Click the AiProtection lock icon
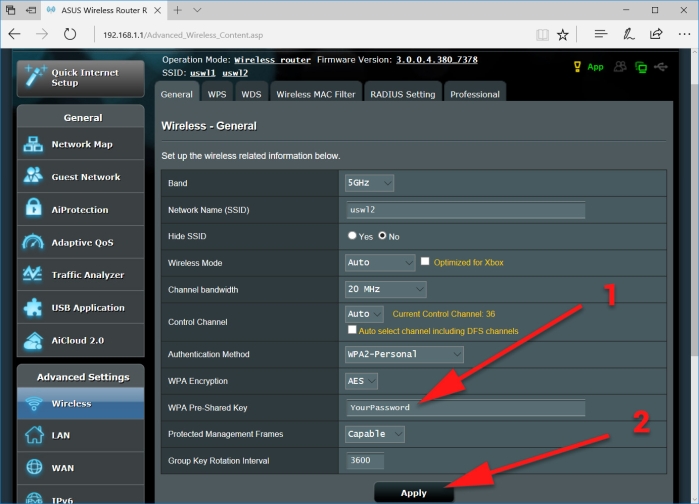The image size is (699, 504). coord(33,209)
